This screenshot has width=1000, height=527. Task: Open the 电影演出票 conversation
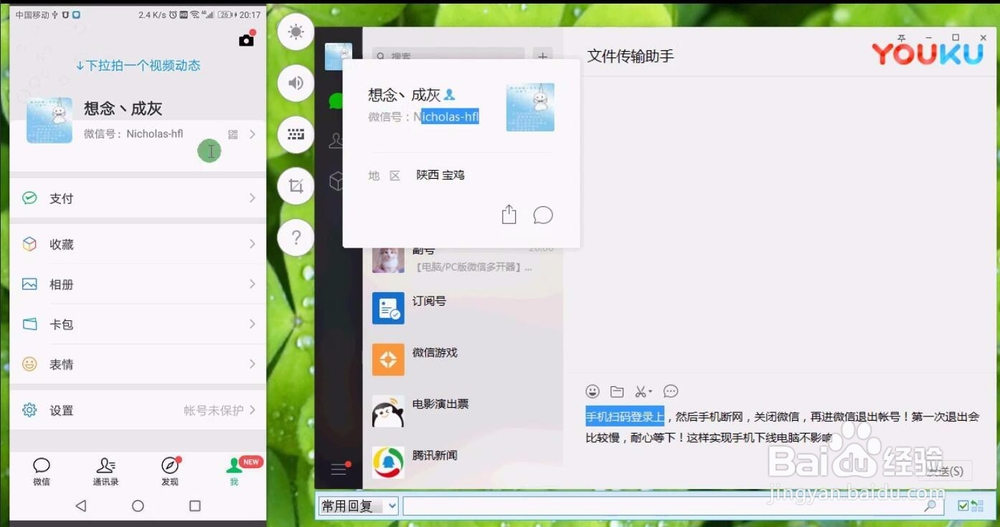[x=464, y=412]
